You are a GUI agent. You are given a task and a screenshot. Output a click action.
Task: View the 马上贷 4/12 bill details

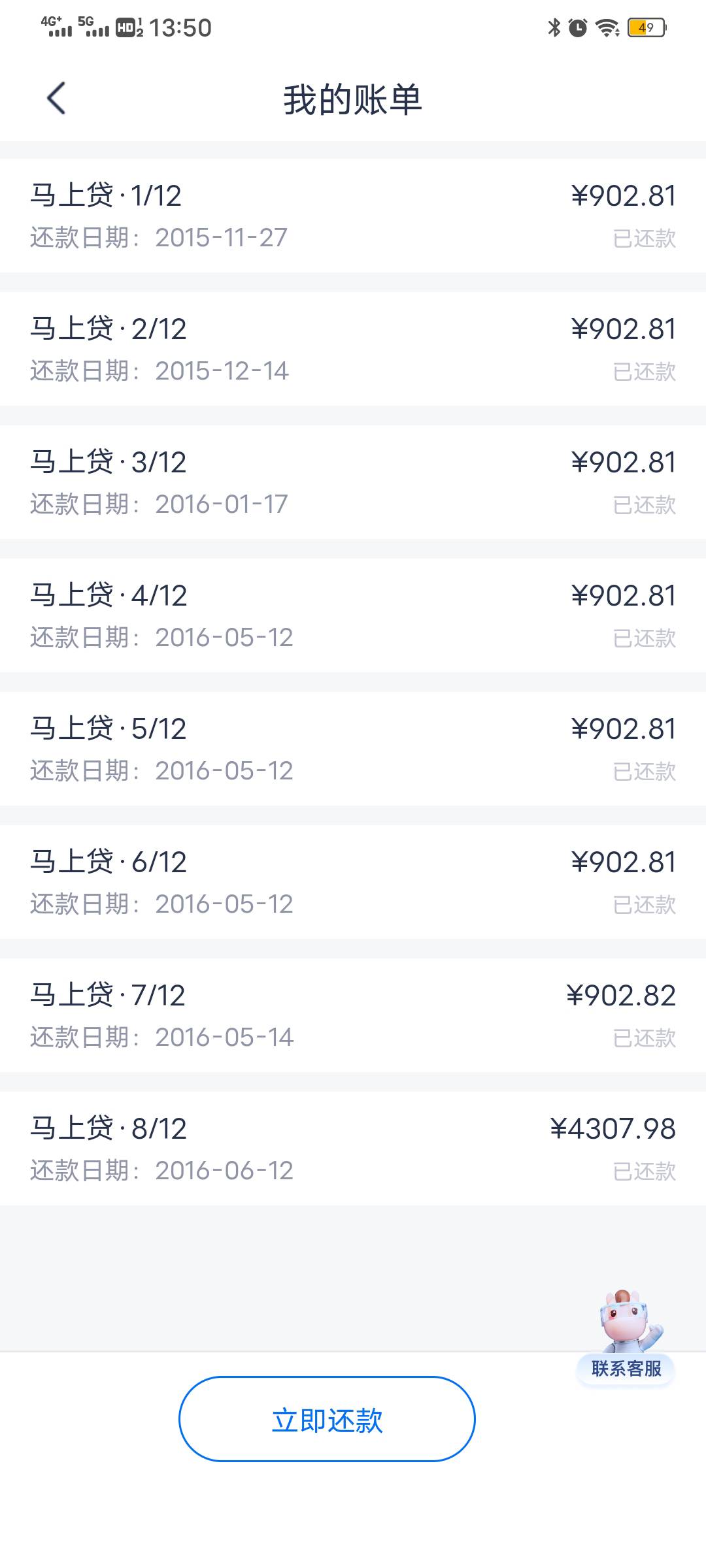tap(353, 615)
